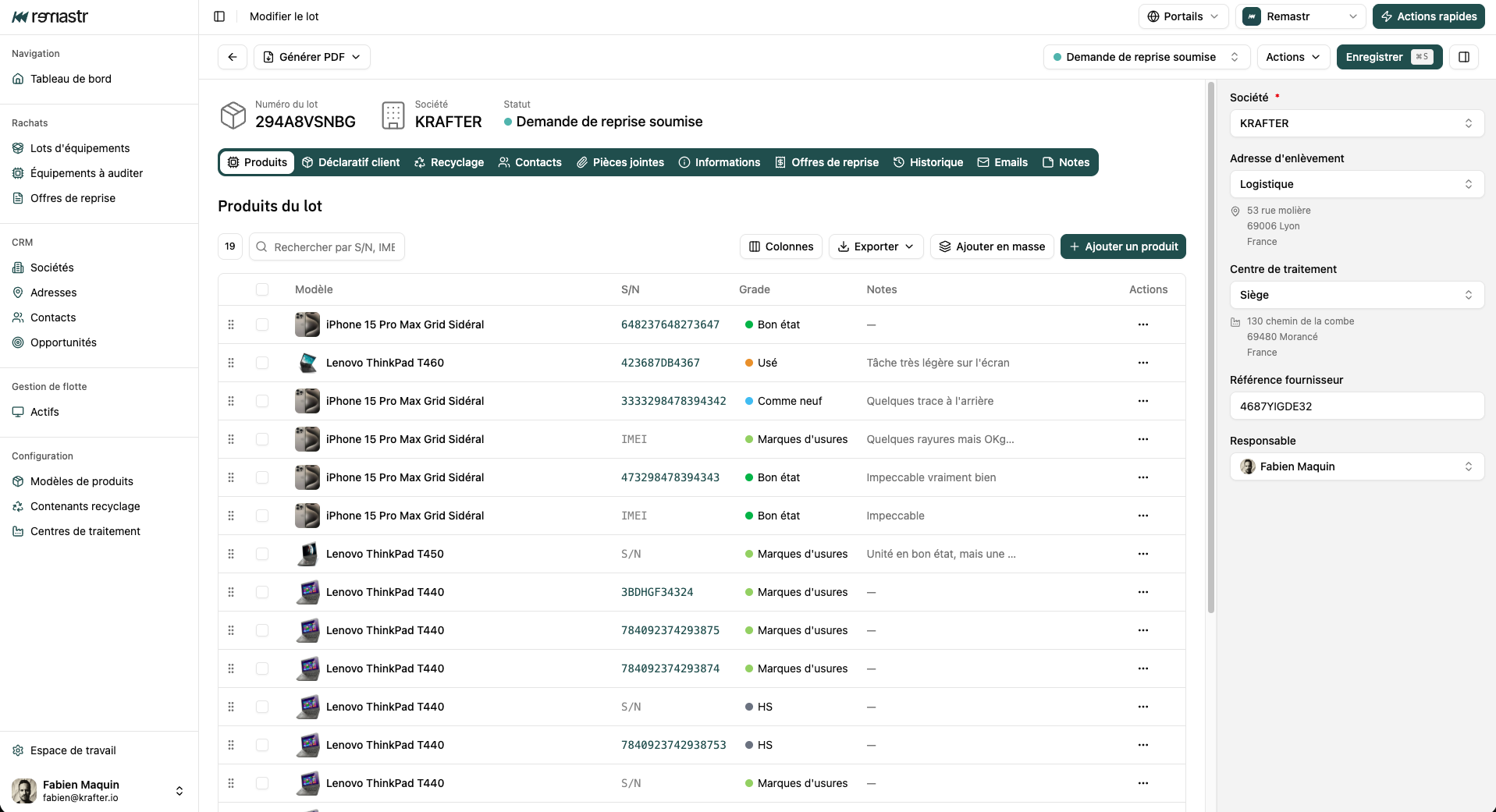Open the Actifs icon under Gestion de flotte
The image size is (1496, 812).
18,412
